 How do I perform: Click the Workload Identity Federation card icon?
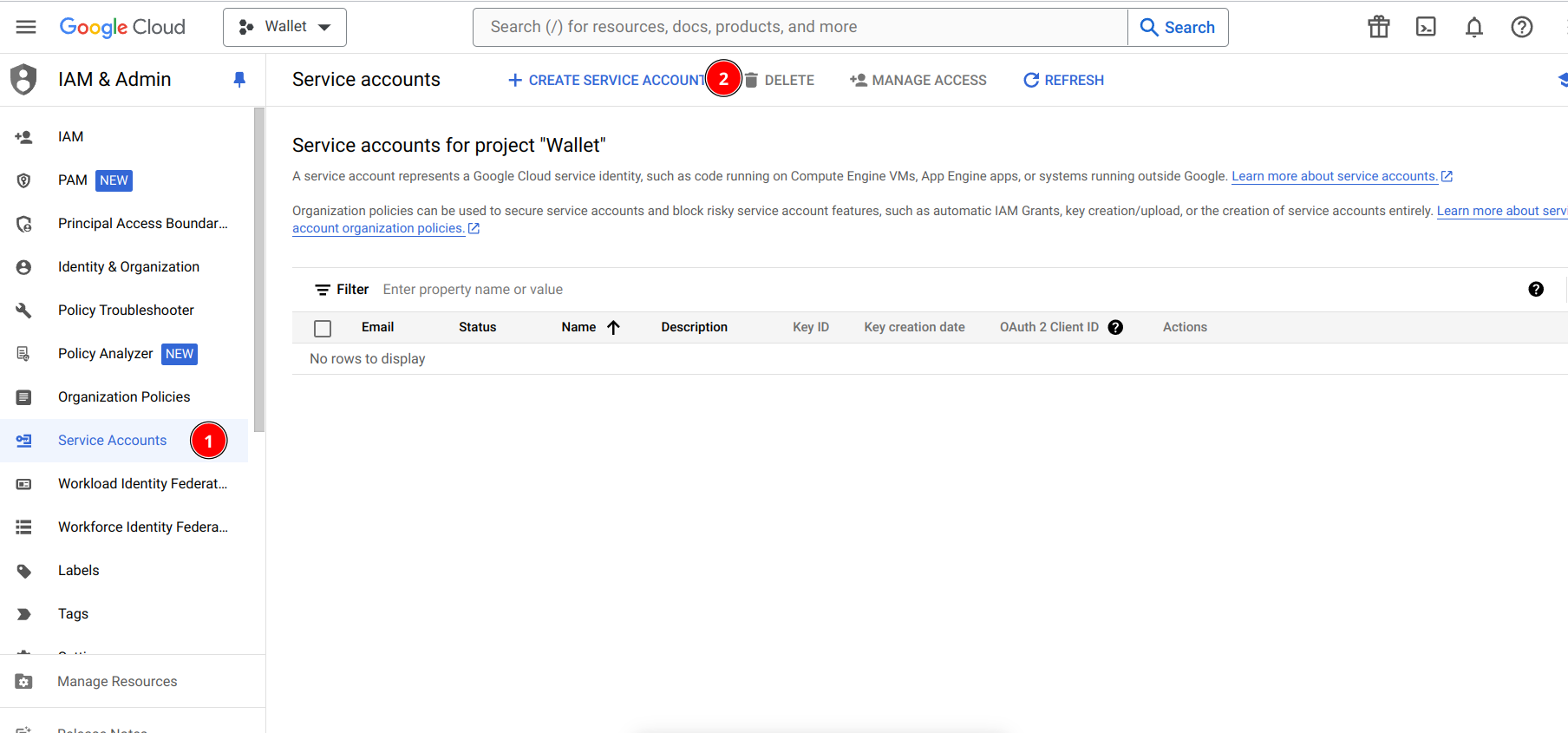pos(24,483)
